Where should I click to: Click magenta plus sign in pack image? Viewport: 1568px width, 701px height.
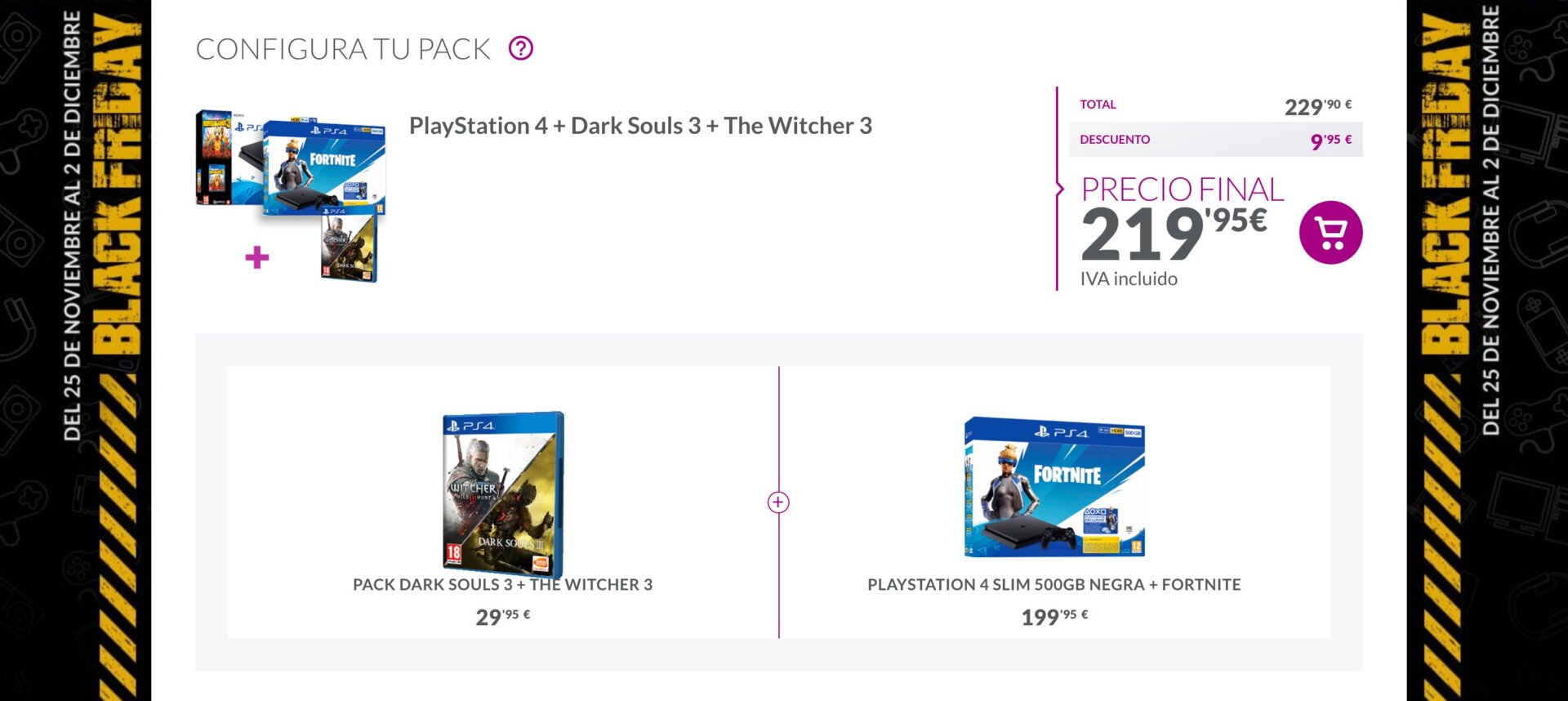(257, 258)
